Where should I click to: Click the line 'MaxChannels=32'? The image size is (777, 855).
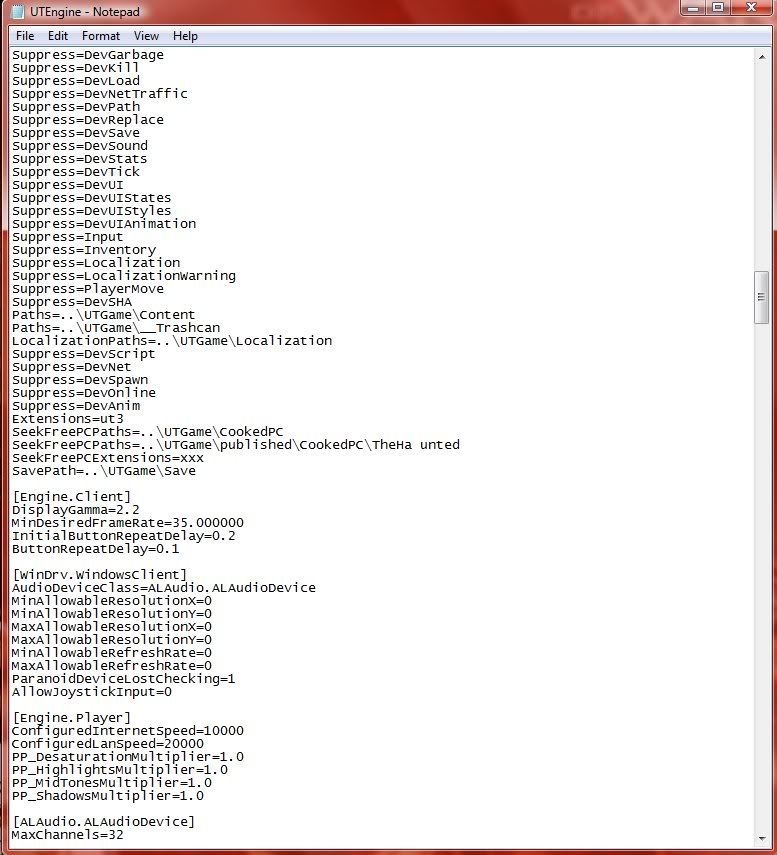68,835
